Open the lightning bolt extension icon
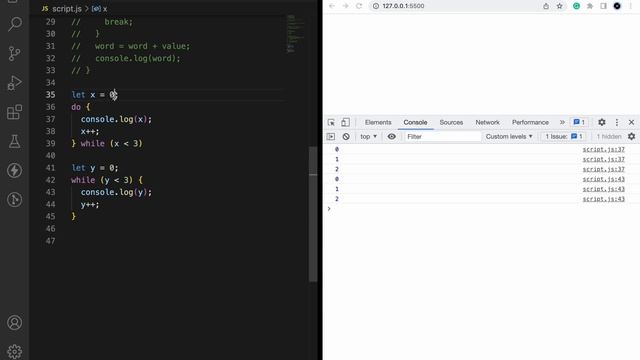Viewport: 640px width, 360px height. (x=15, y=170)
